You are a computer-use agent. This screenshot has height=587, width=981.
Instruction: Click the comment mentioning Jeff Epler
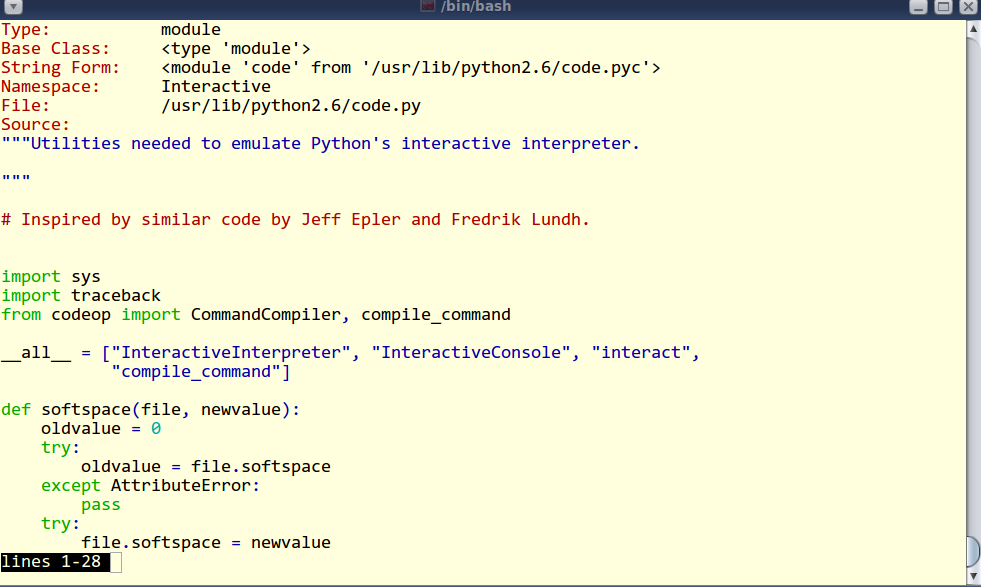point(295,220)
